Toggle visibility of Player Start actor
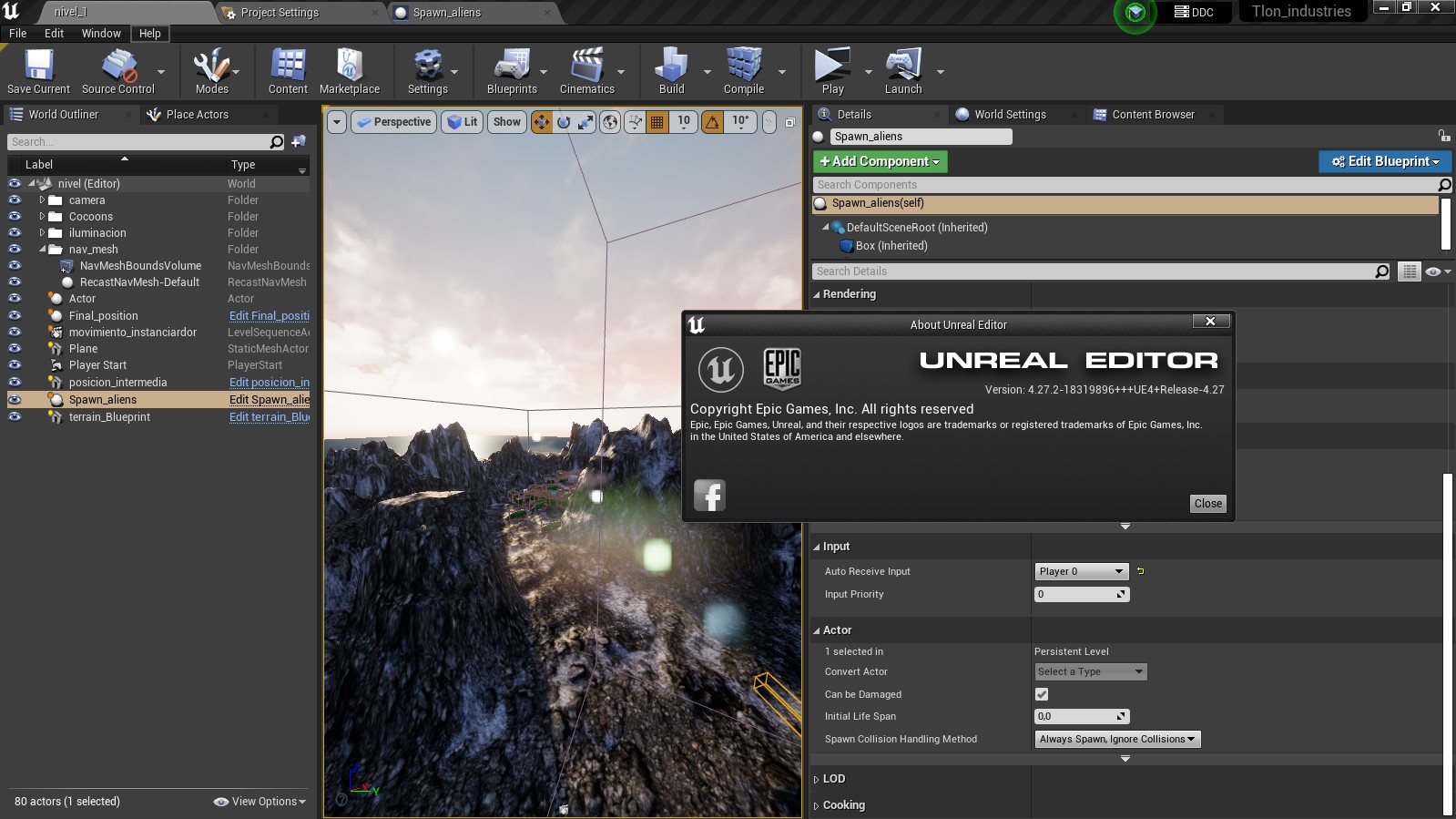 click(15, 365)
